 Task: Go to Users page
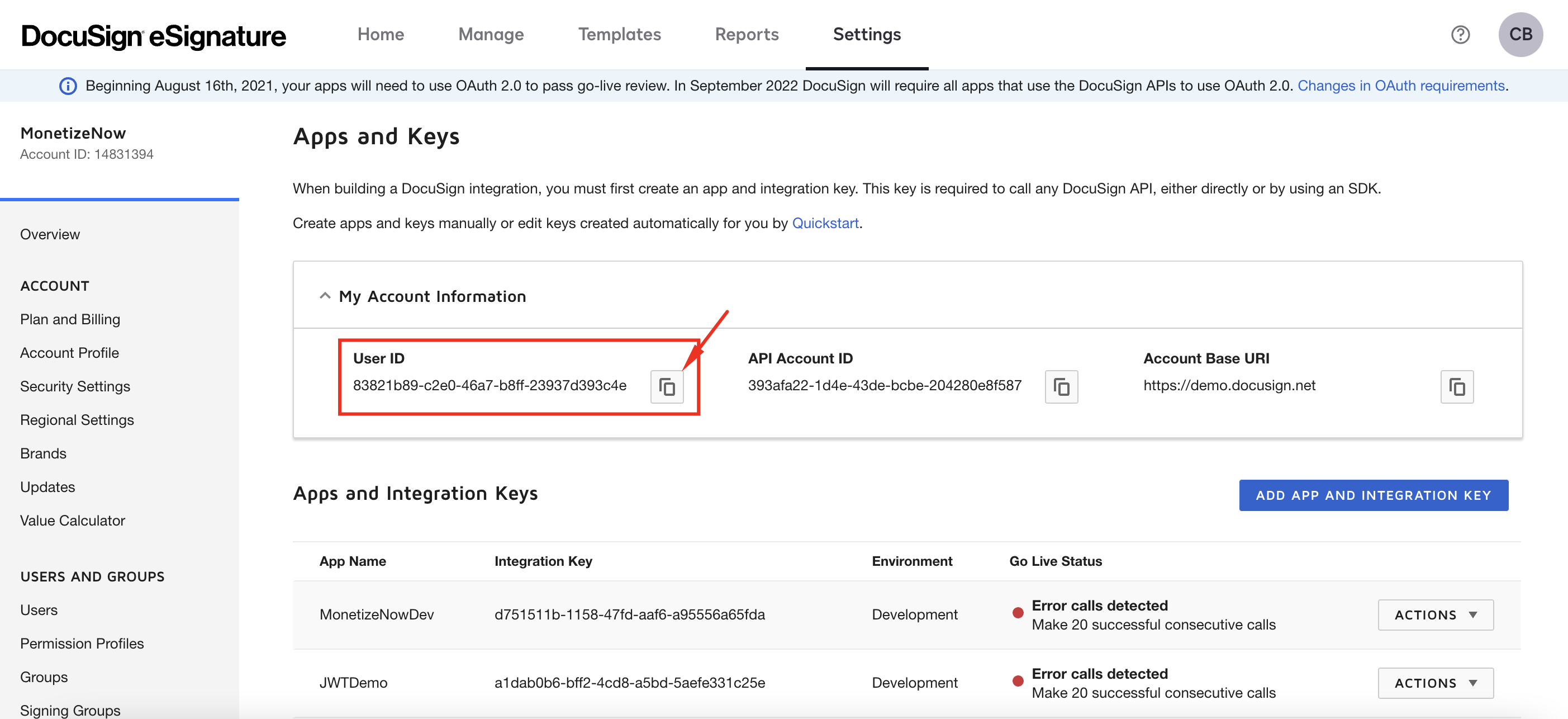point(39,610)
